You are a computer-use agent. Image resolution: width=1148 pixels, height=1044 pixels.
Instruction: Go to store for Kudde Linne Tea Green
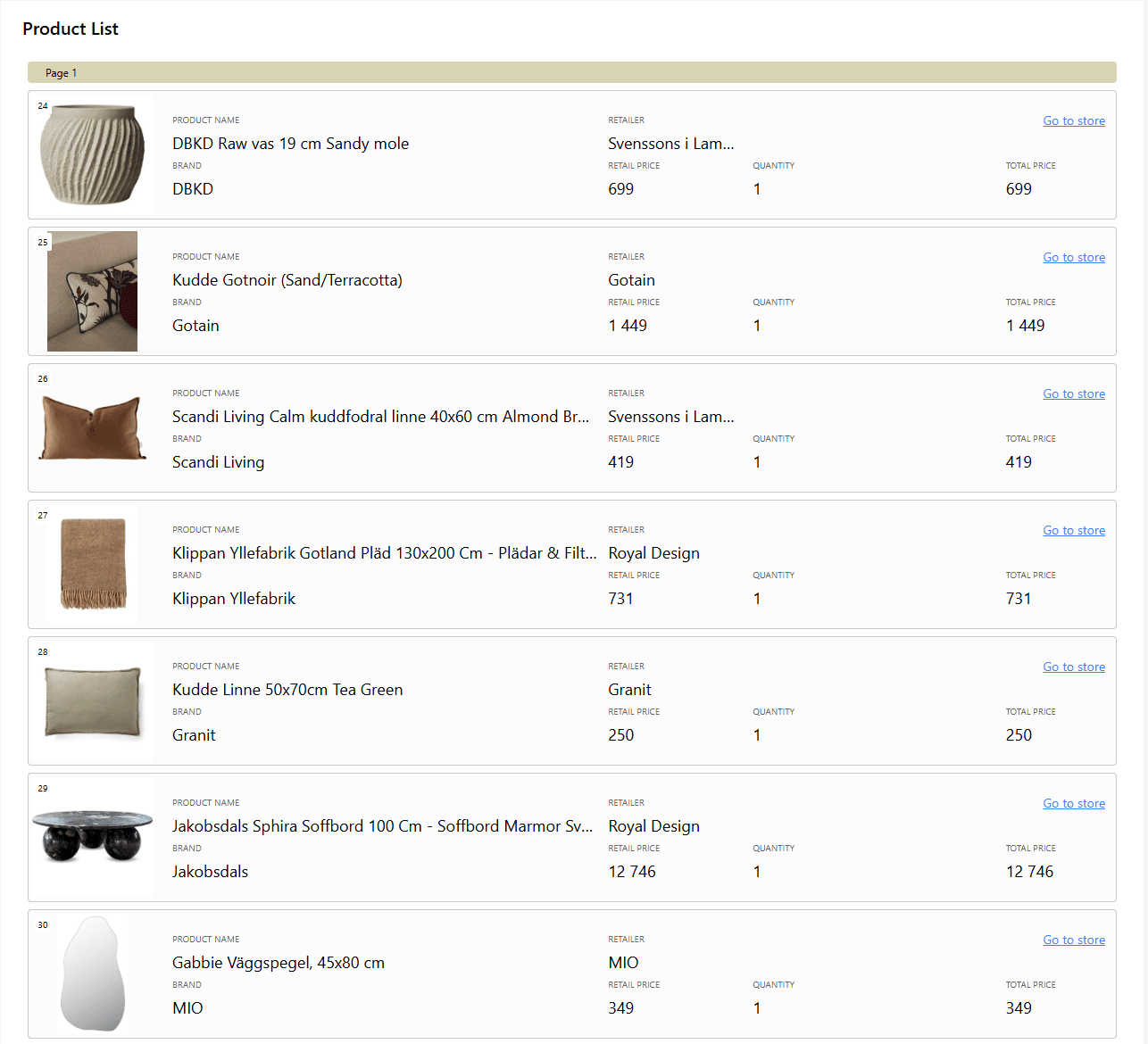click(1073, 667)
